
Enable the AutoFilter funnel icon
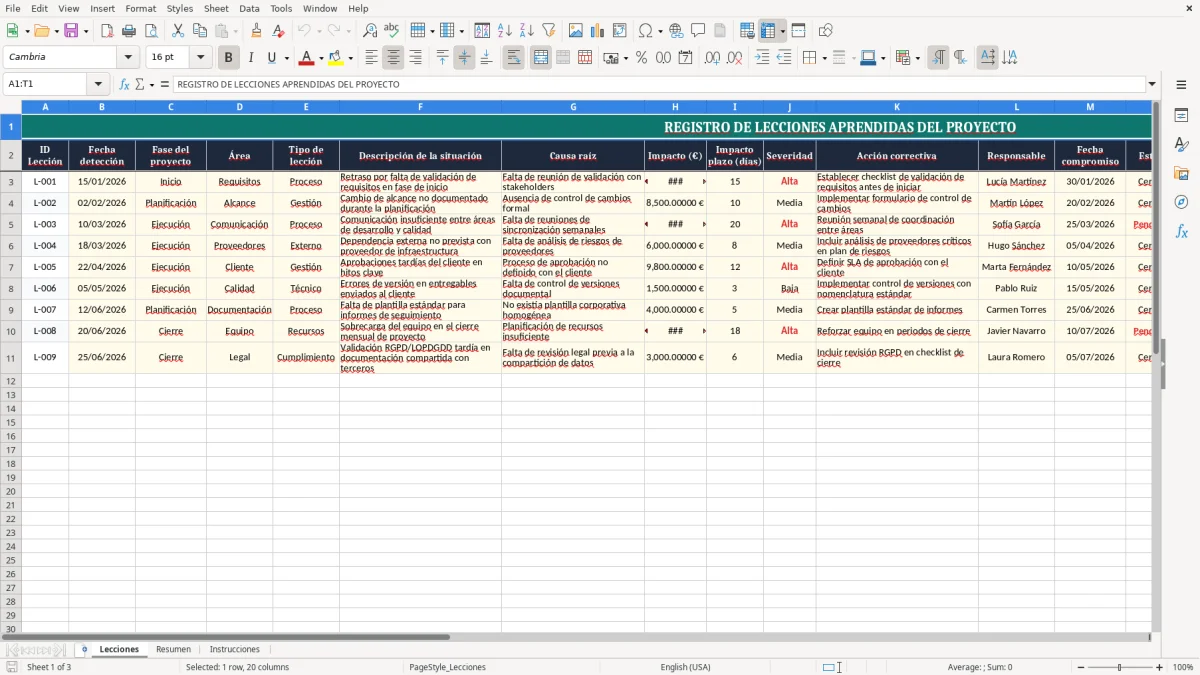point(549,31)
